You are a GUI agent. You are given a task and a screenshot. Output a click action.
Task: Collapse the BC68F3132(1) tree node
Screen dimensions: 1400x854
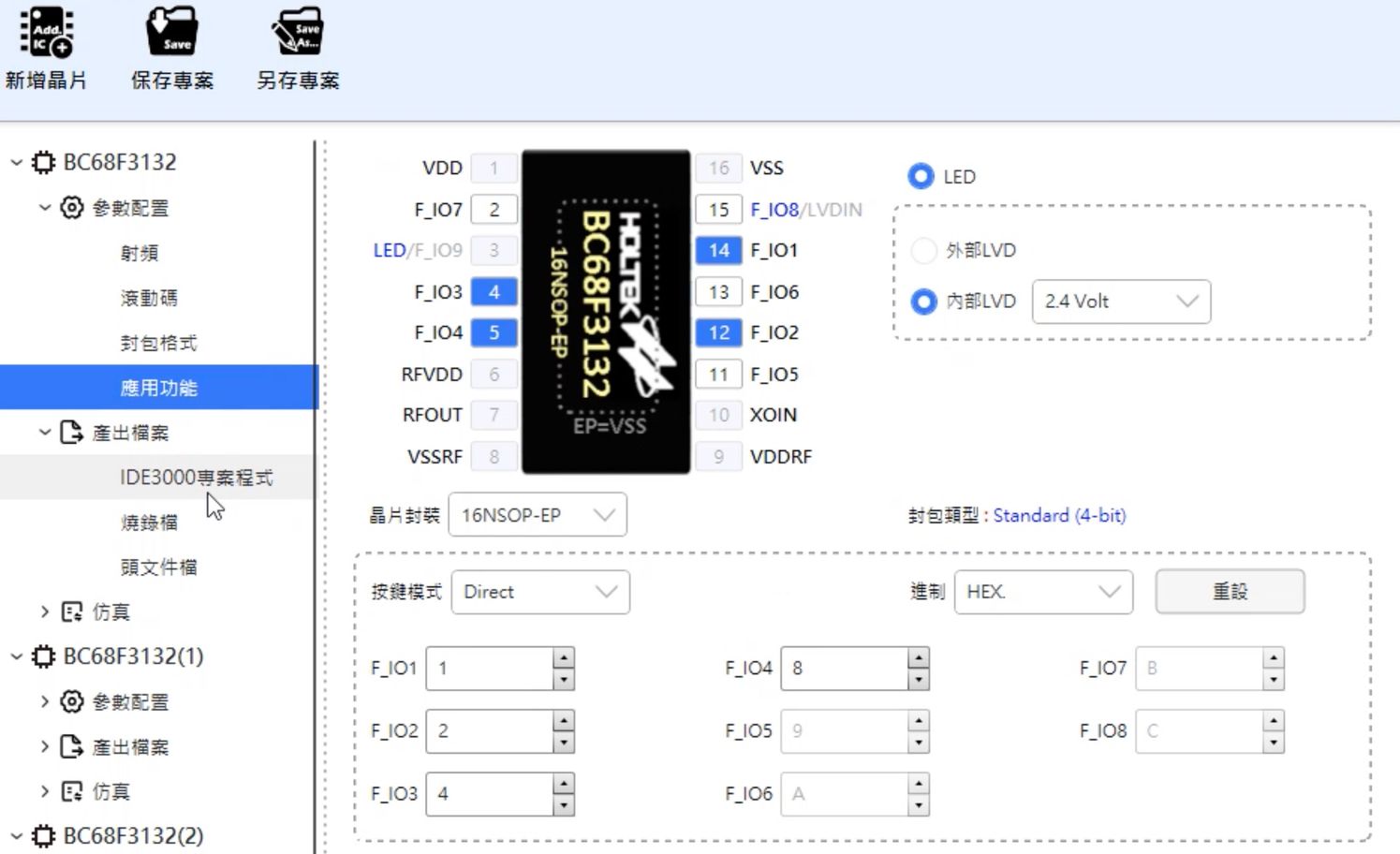16,656
